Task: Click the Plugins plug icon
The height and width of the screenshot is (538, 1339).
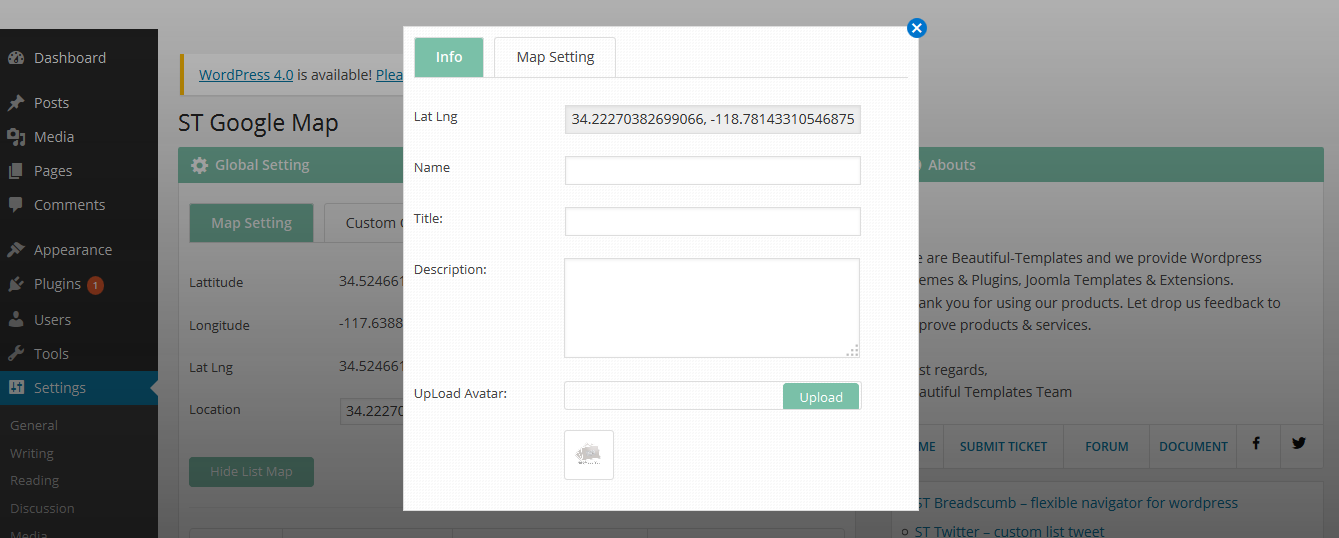Action: 16,284
